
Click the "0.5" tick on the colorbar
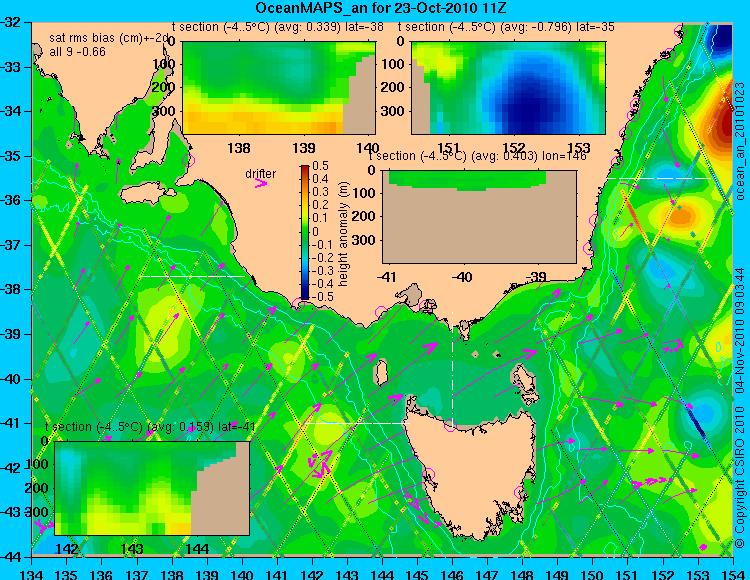pos(320,166)
